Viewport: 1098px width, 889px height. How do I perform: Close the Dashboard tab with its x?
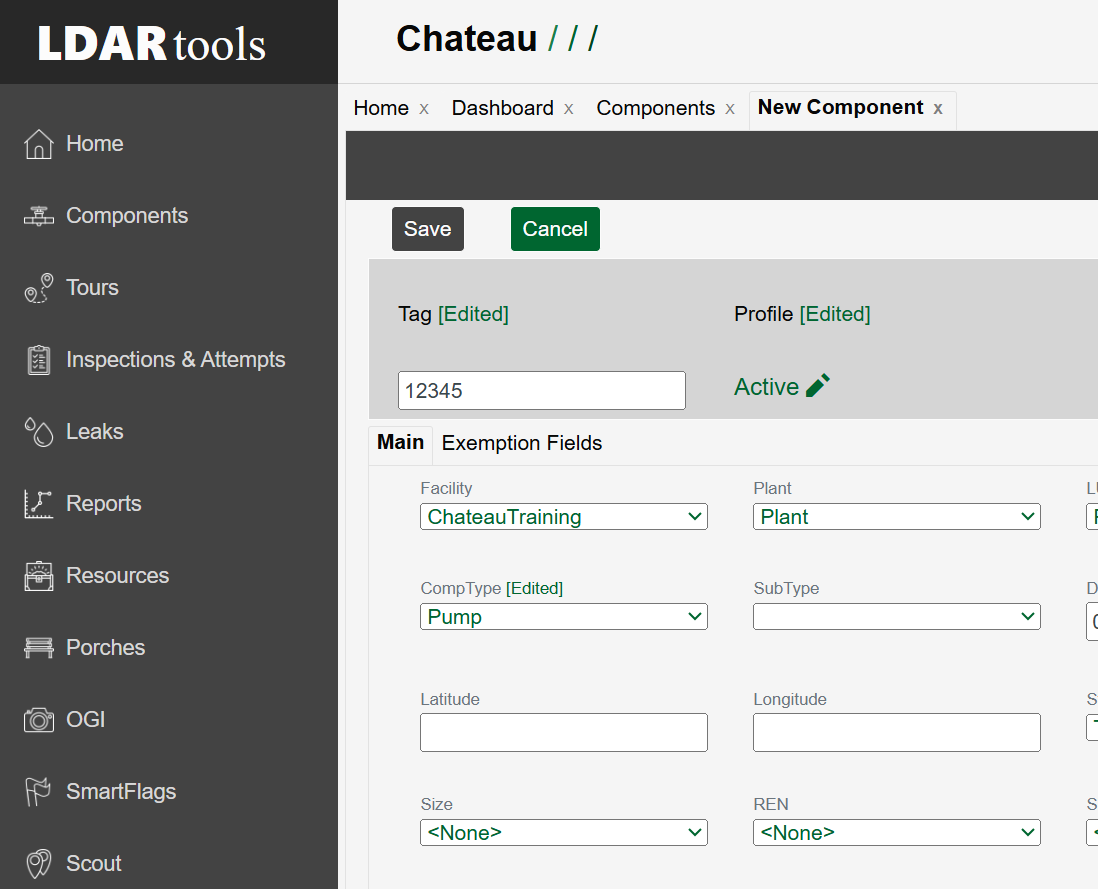pyautogui.click(x=569, y=109)
